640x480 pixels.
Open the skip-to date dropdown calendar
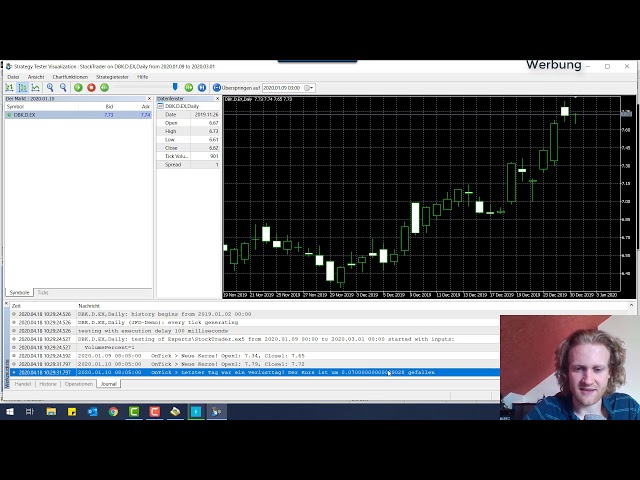309,88
